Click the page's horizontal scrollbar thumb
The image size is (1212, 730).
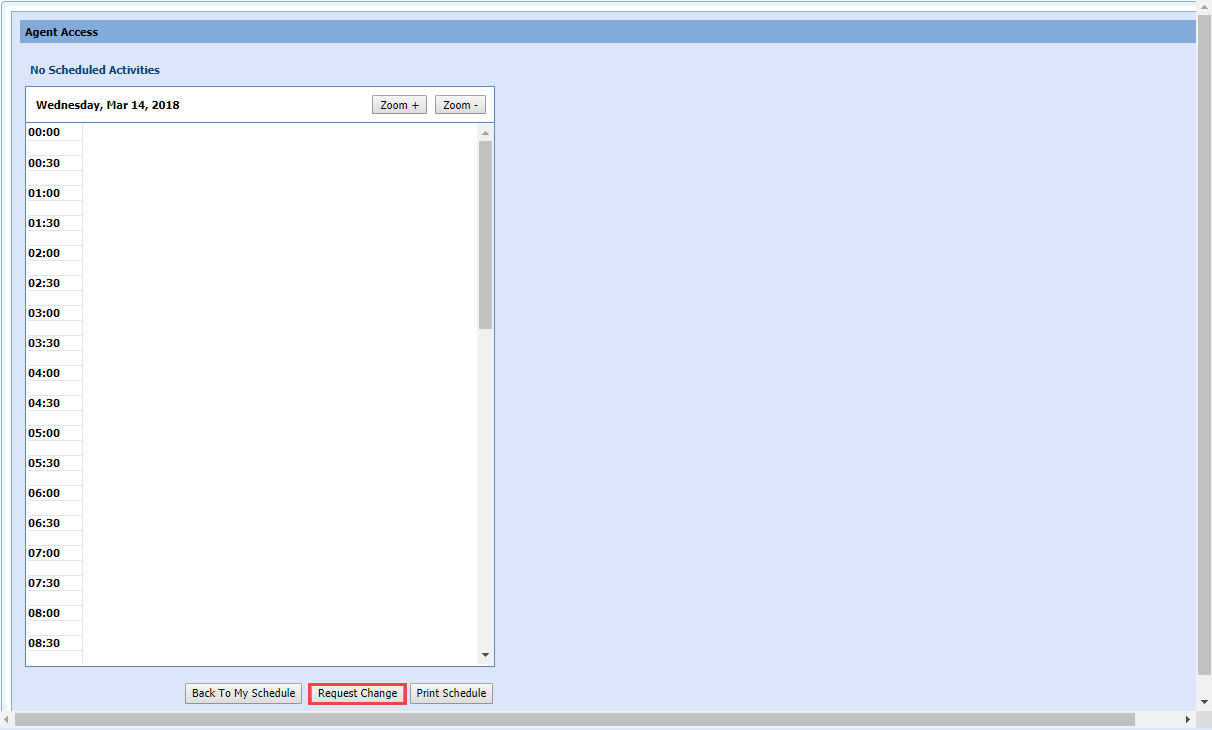click(x=574, y=720)
